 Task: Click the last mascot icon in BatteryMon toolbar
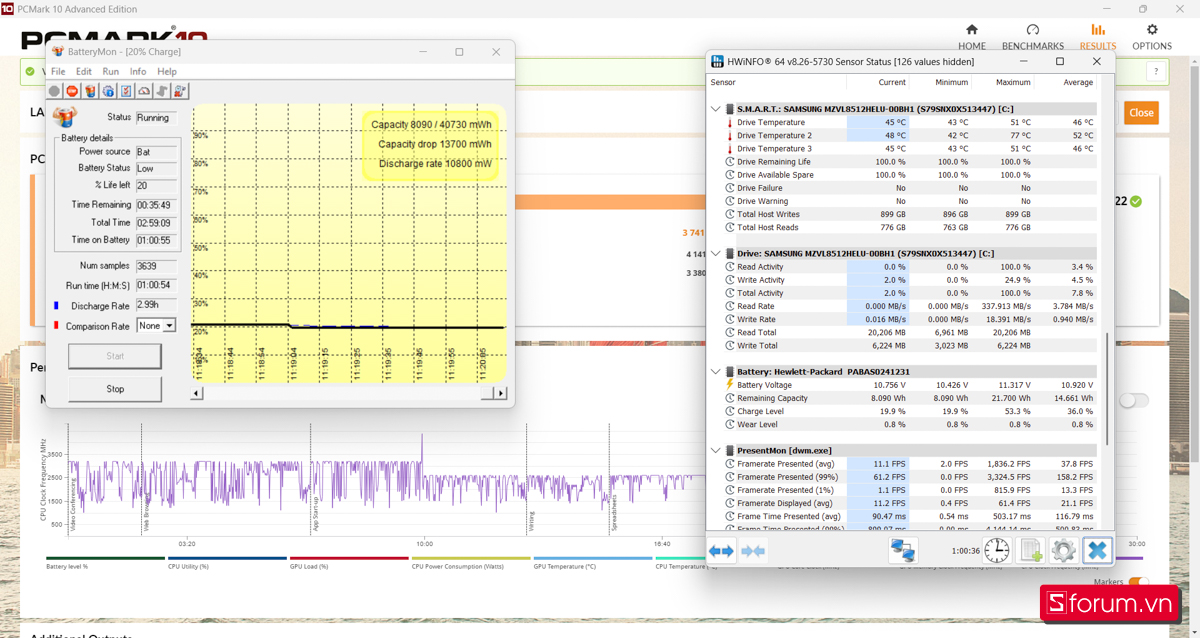click(x=180, y=91)
